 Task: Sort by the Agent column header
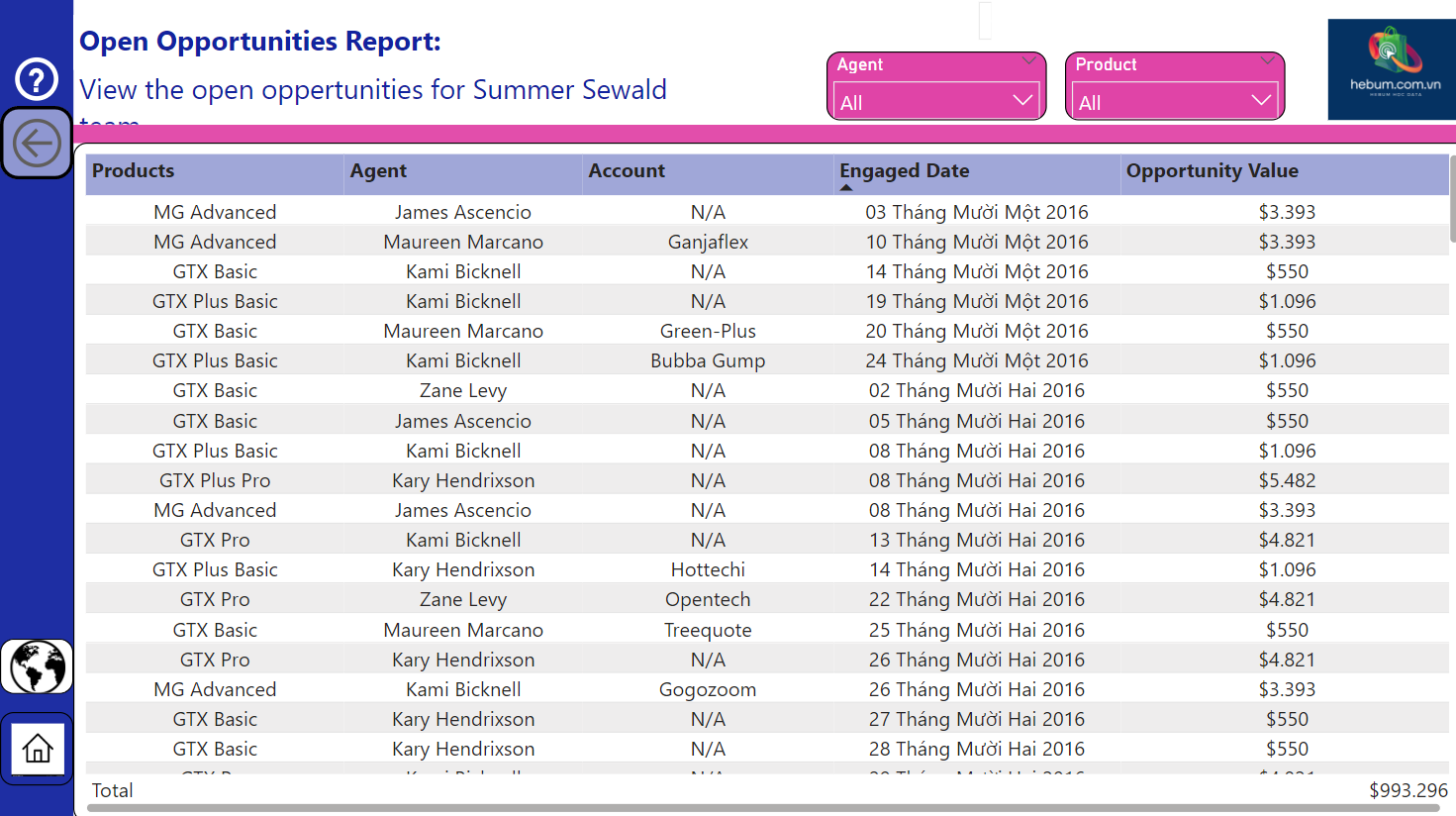pyautogui.click(x=378, y=171)
